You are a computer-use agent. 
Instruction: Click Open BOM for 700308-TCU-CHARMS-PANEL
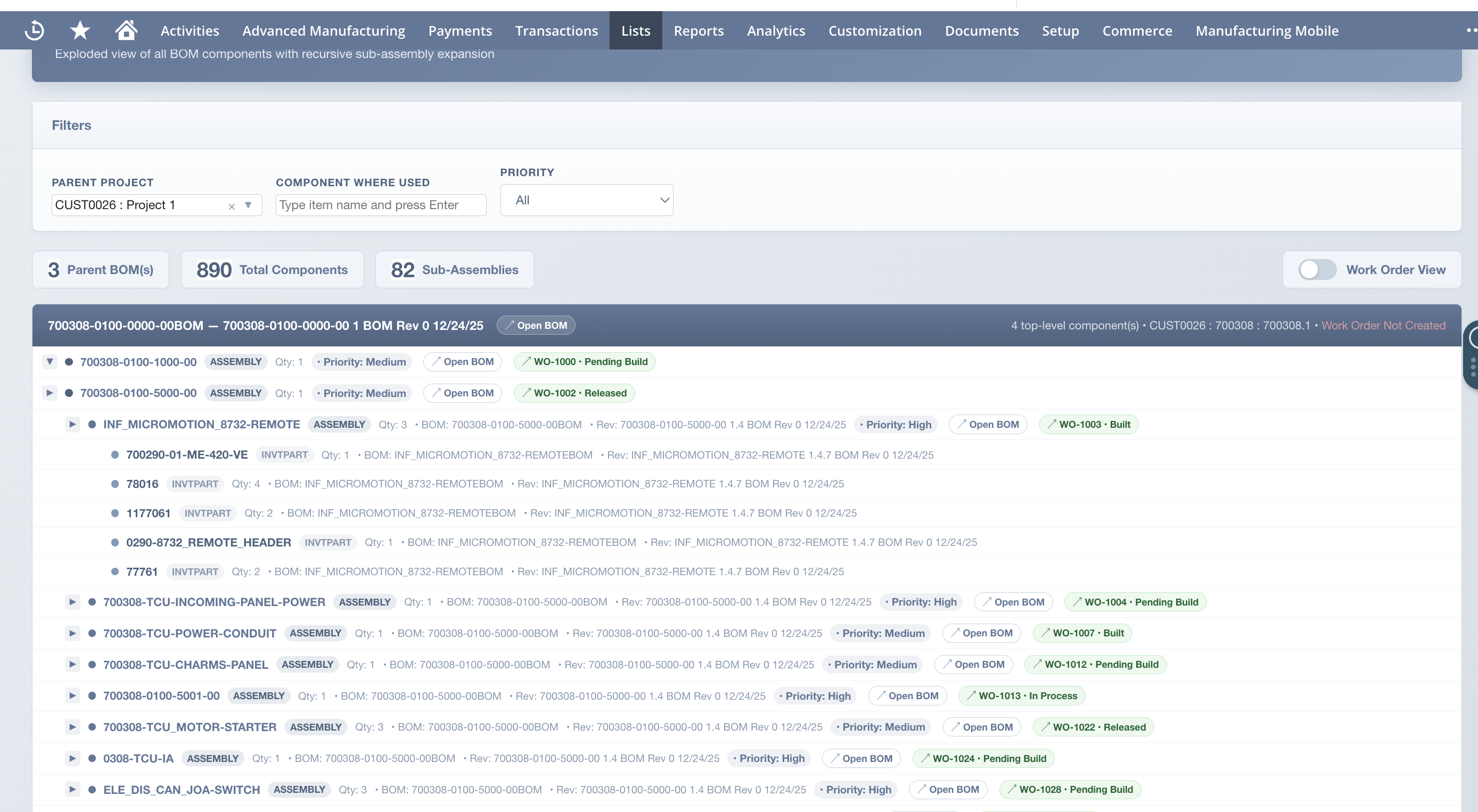point(973,664)
